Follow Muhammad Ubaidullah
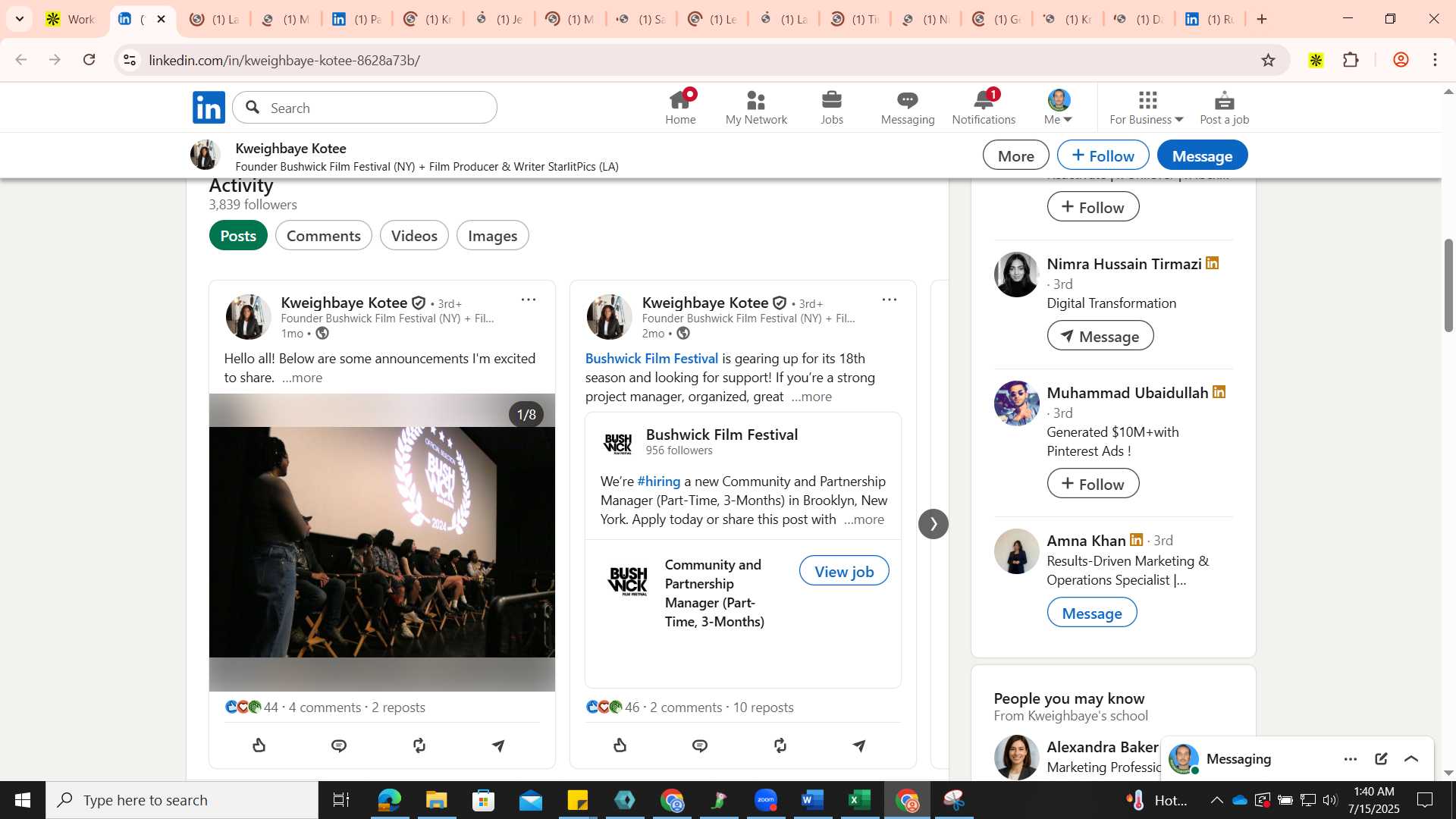This screenshot has height=819, width=1456. click(x=1093, y=484)
